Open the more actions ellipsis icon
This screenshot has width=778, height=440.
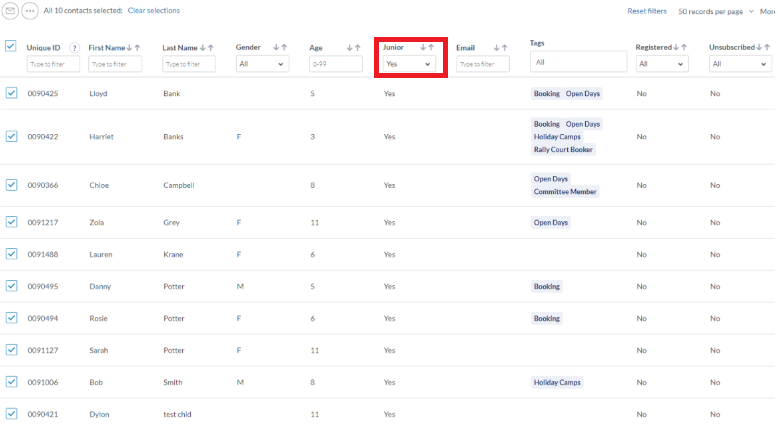pos(30,10)
